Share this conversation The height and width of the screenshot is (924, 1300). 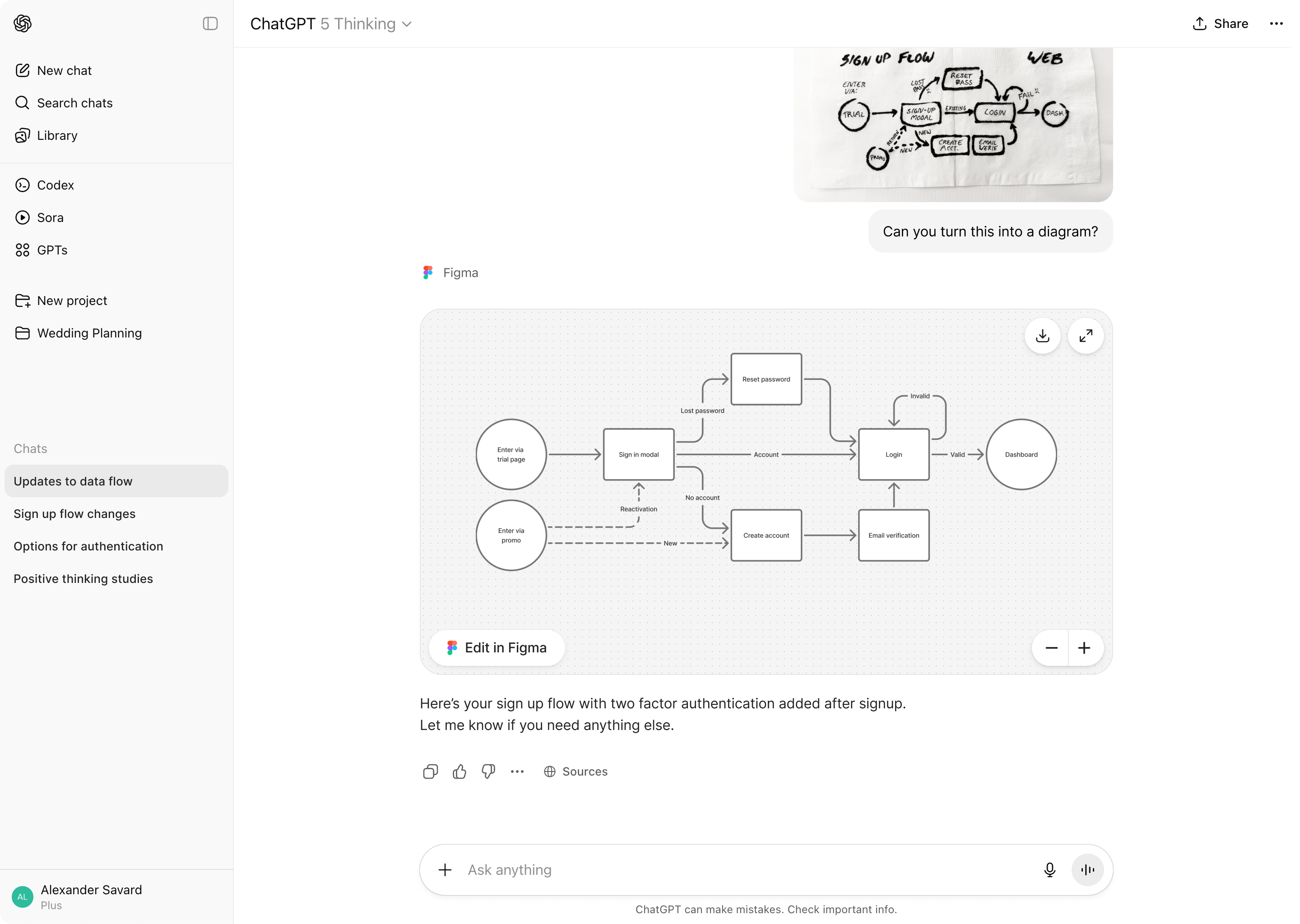click(x=1220, y=23)
